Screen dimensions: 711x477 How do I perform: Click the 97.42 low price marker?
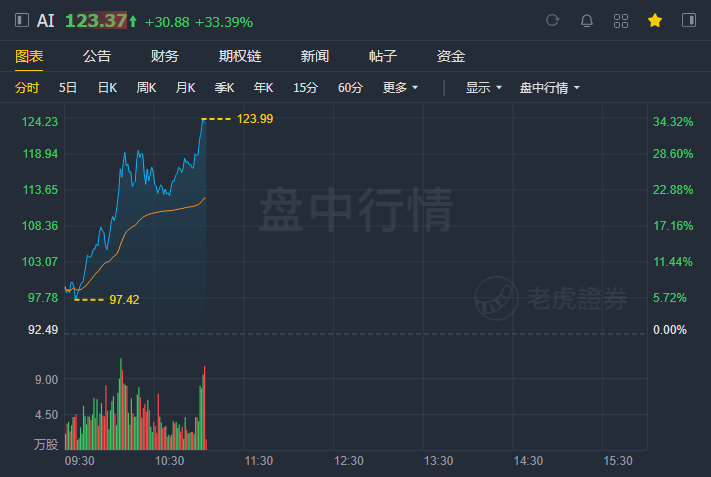click(124, 299)
